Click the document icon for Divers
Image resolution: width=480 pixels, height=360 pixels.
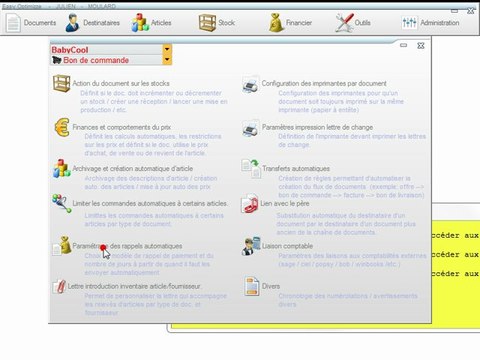[252, 286]
